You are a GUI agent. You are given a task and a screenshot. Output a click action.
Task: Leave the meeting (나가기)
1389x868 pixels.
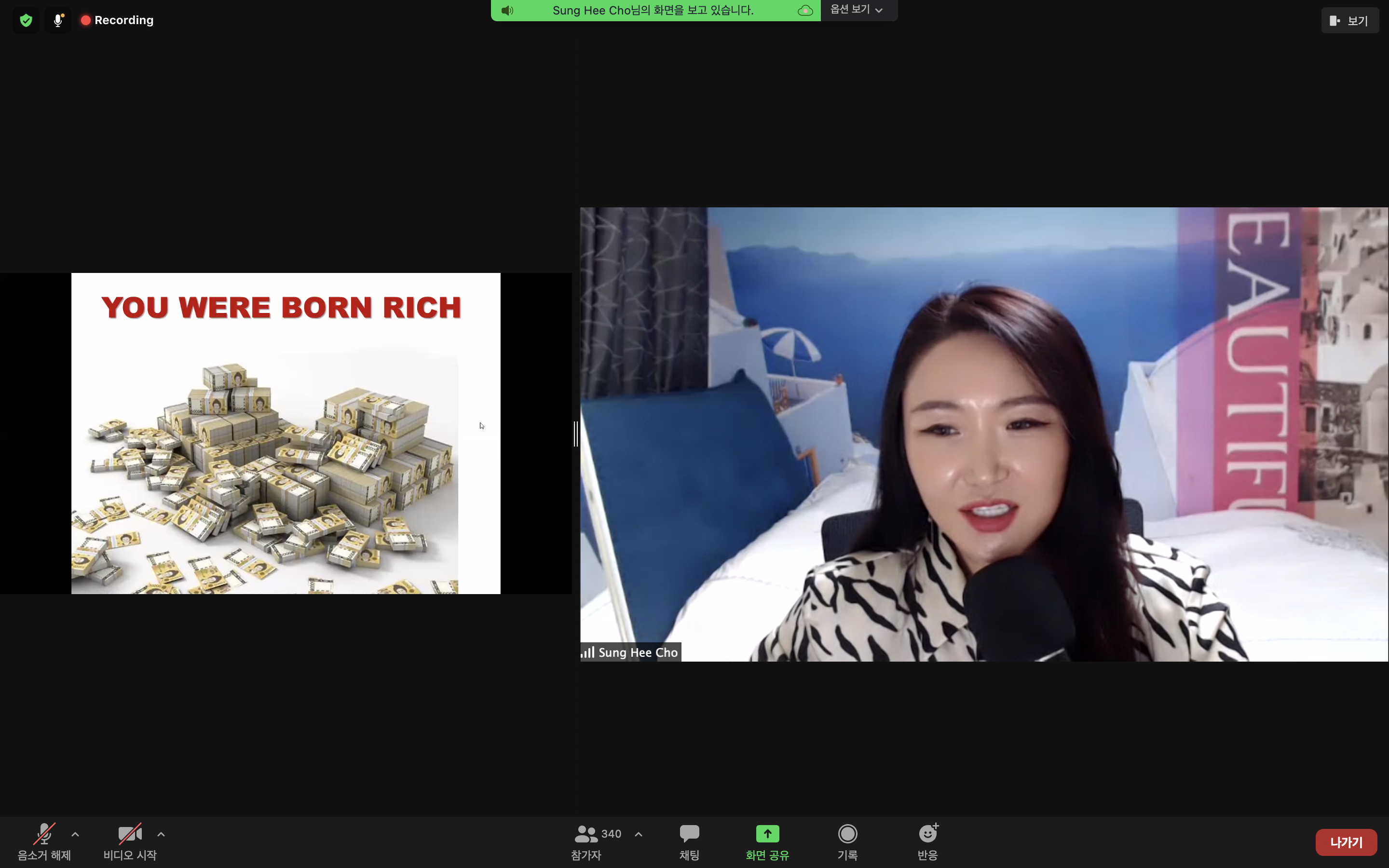1346,842
